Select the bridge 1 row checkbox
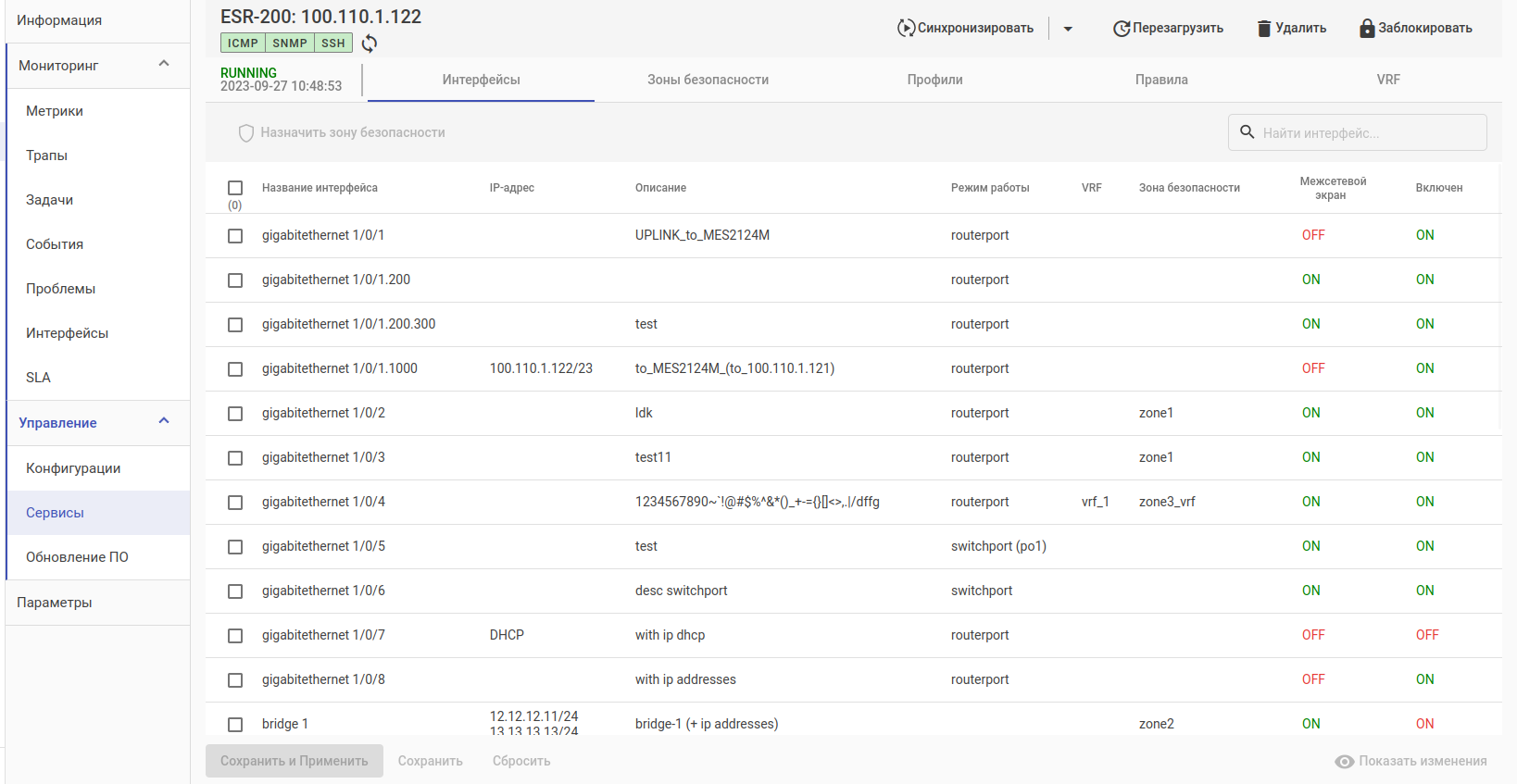Viewport: 1517px width, 784px height. click(x=235, y=725)
